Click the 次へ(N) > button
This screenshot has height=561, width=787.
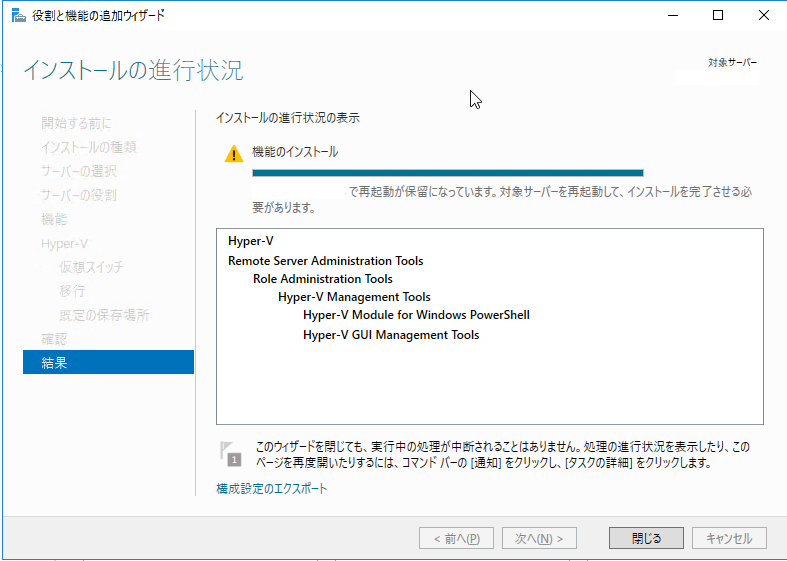click(x=539, y=538)
